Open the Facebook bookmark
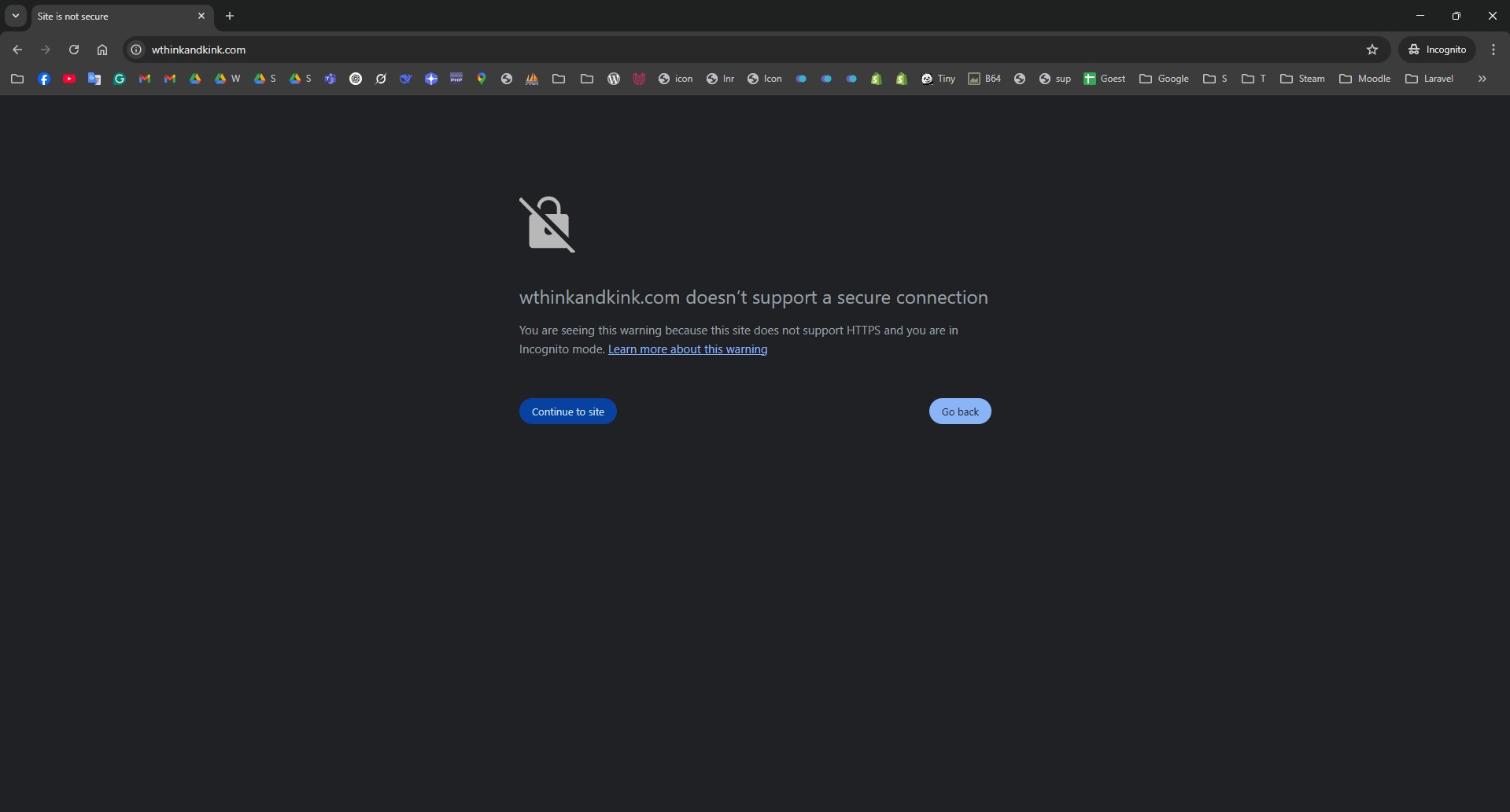The height and width of the screenshot is (812, 1510). point(44,79)
